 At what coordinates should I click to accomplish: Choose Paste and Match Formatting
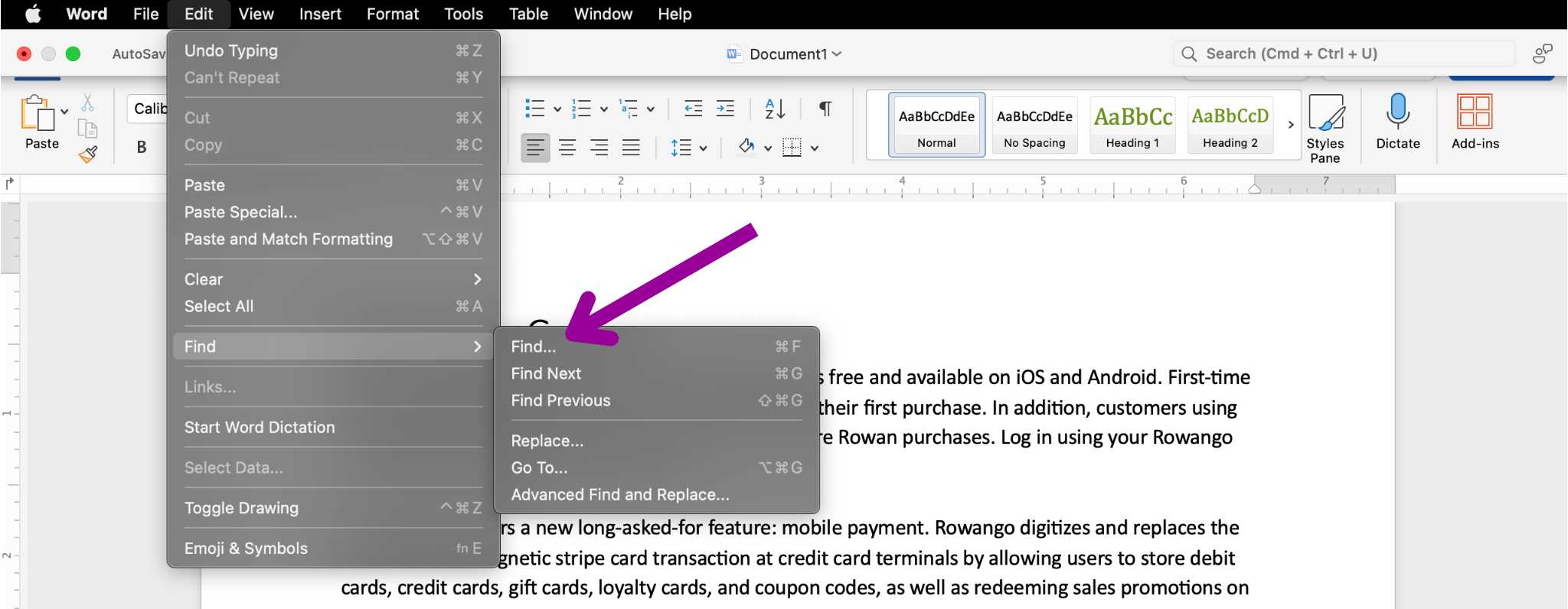pos(333,239)
